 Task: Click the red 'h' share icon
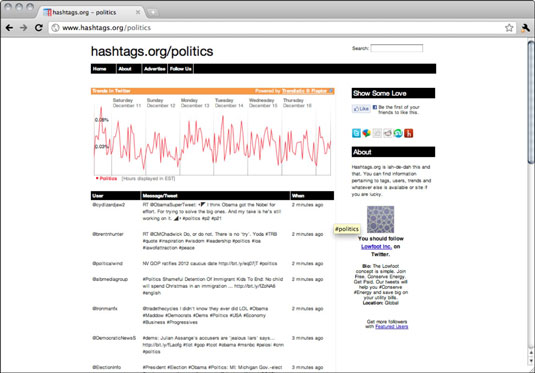click(x=409, y=133)
